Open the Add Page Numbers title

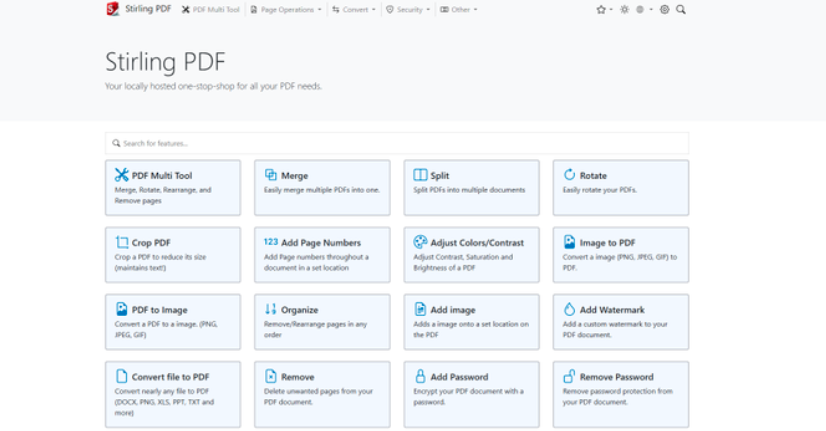321,243
